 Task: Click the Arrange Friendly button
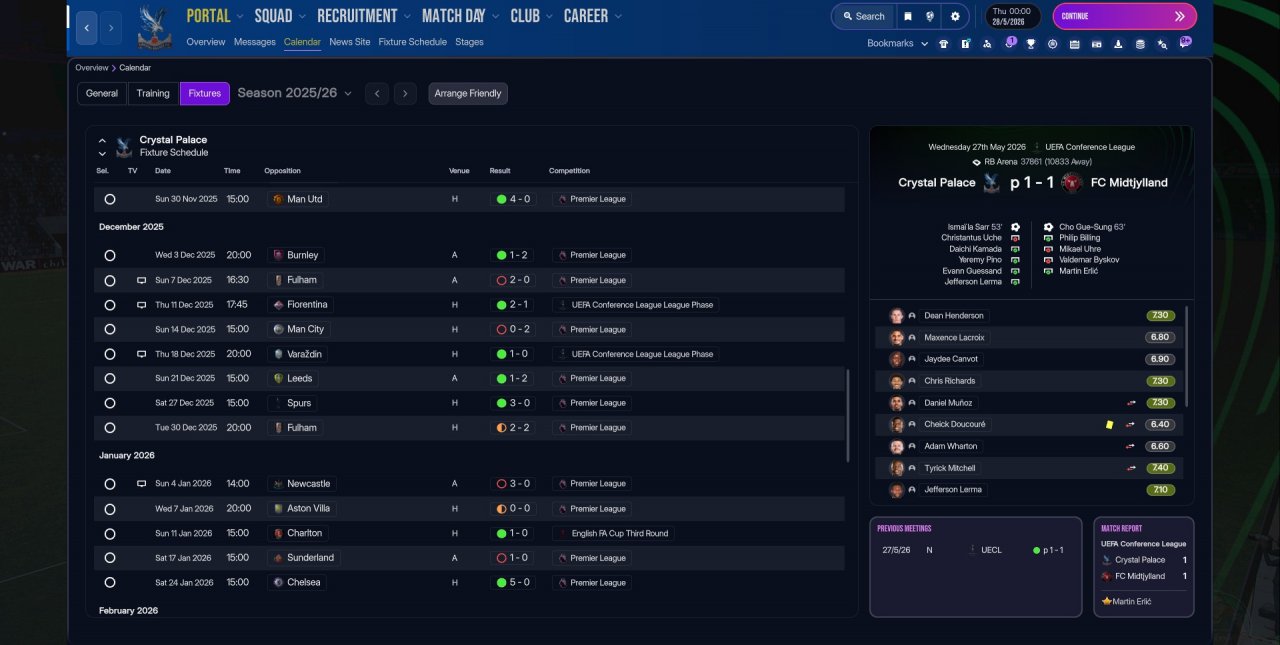[x=468, y=93]
